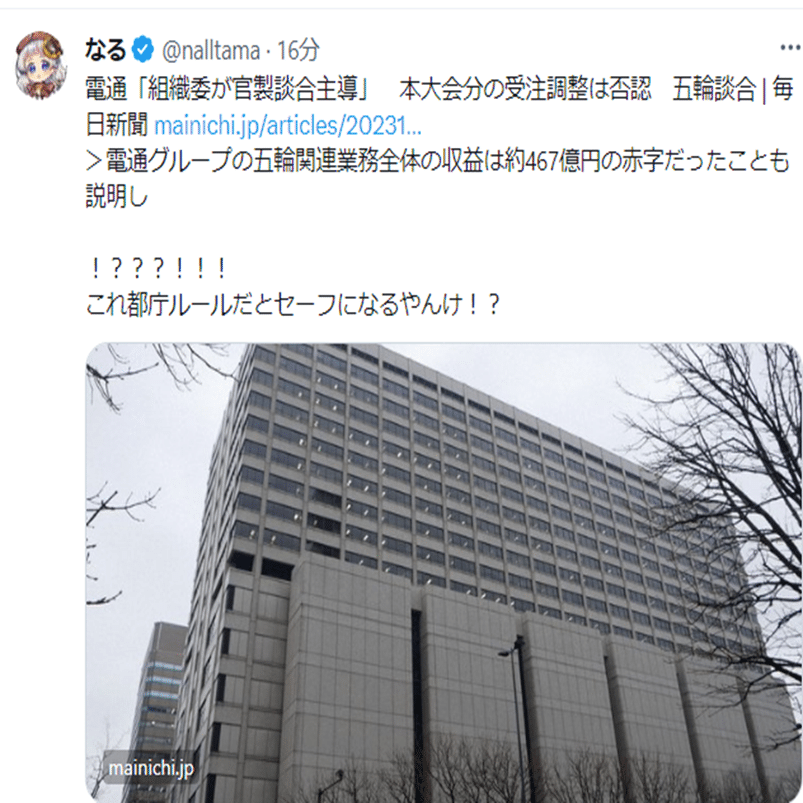Click the display name なる

click(x=105, y=50)
